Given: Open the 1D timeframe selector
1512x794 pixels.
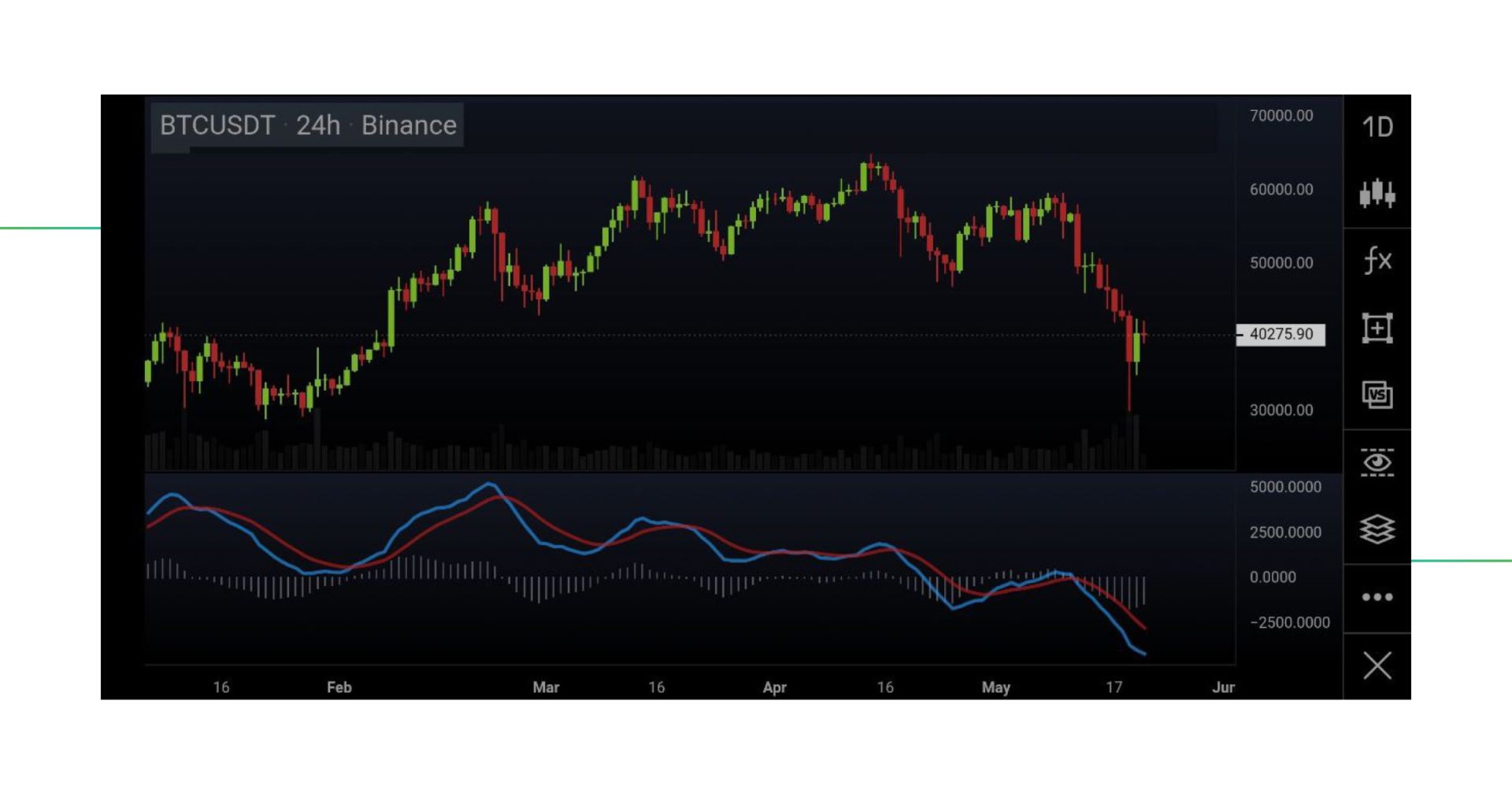Looking at the screenshot, I should [x=1377, y=126].
